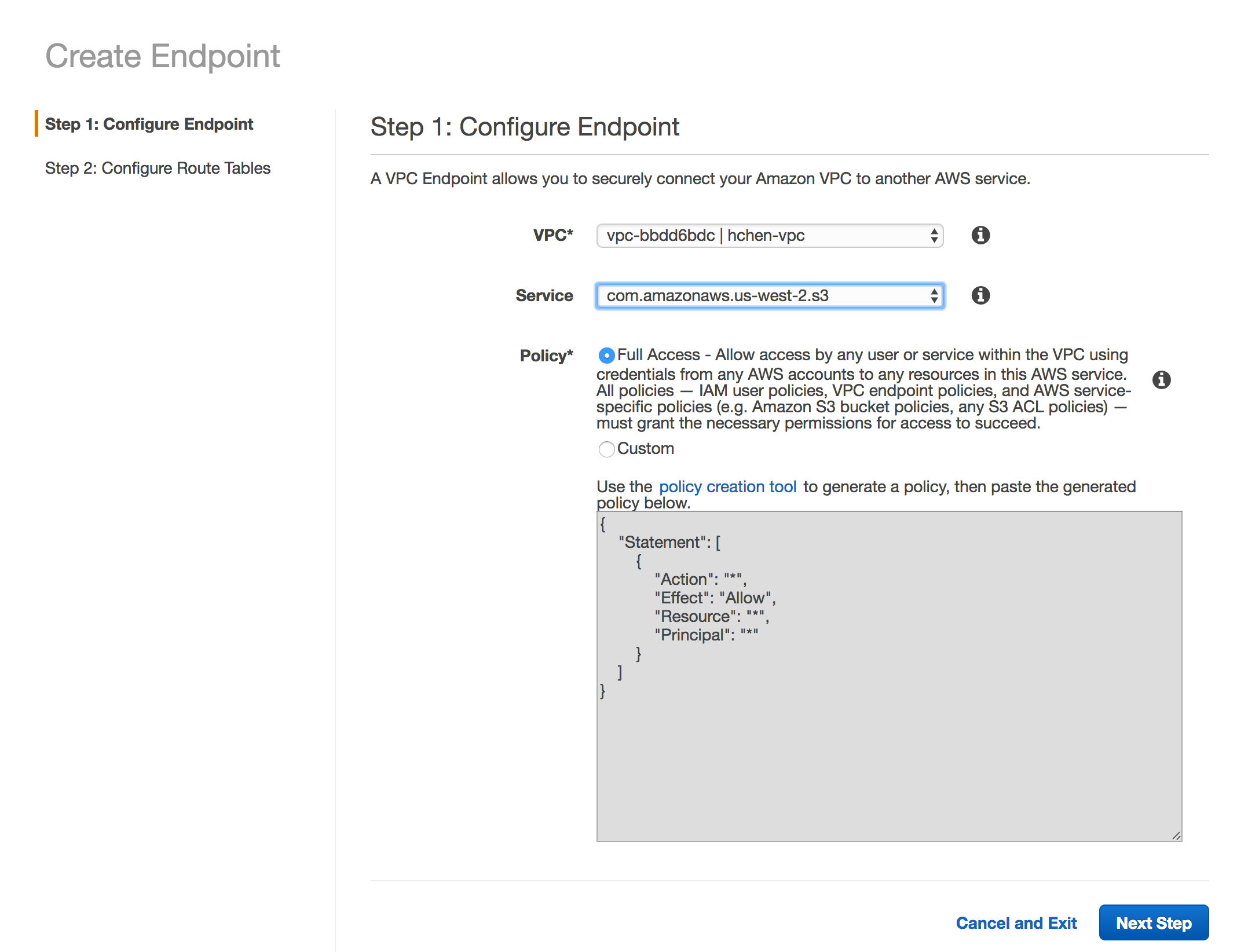Viewport: 1237px width, 952px height.
Task: Open the policy creation tool link
Action: tap(727, 486)
